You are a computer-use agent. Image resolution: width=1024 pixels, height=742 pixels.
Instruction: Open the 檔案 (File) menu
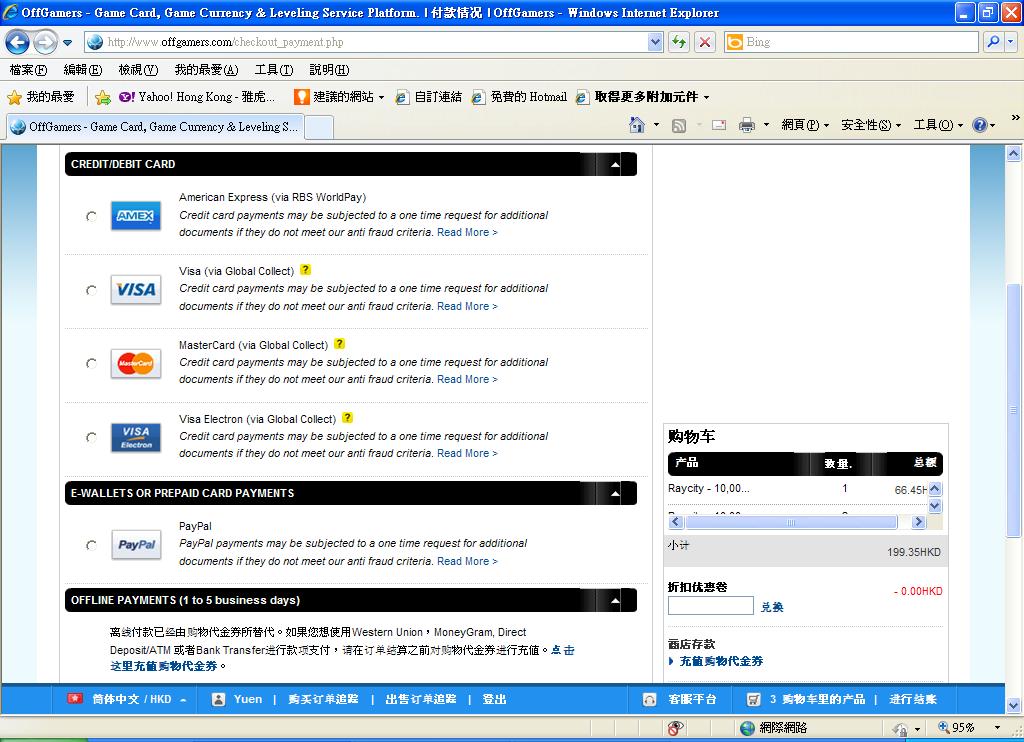click(x=28, y=70)
